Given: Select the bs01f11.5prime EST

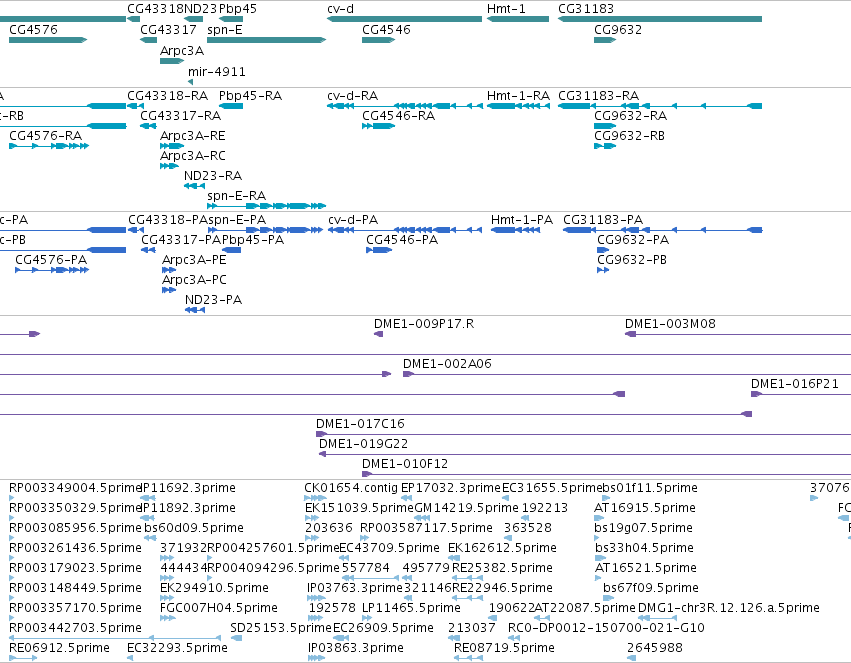Looking at the screenshot, I should point(606,498).
